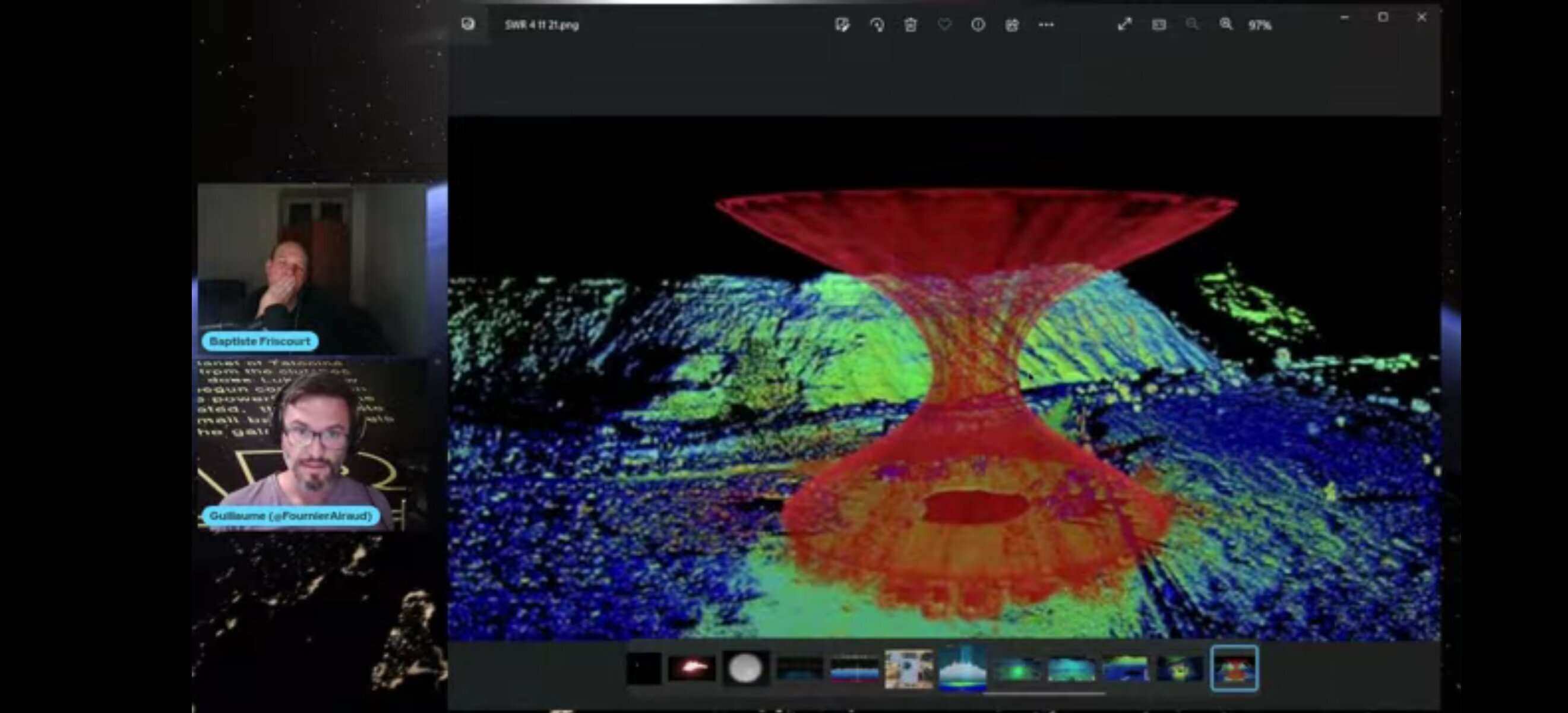
Task: Delete the photo using the trash icon
Action: point(911,25)
